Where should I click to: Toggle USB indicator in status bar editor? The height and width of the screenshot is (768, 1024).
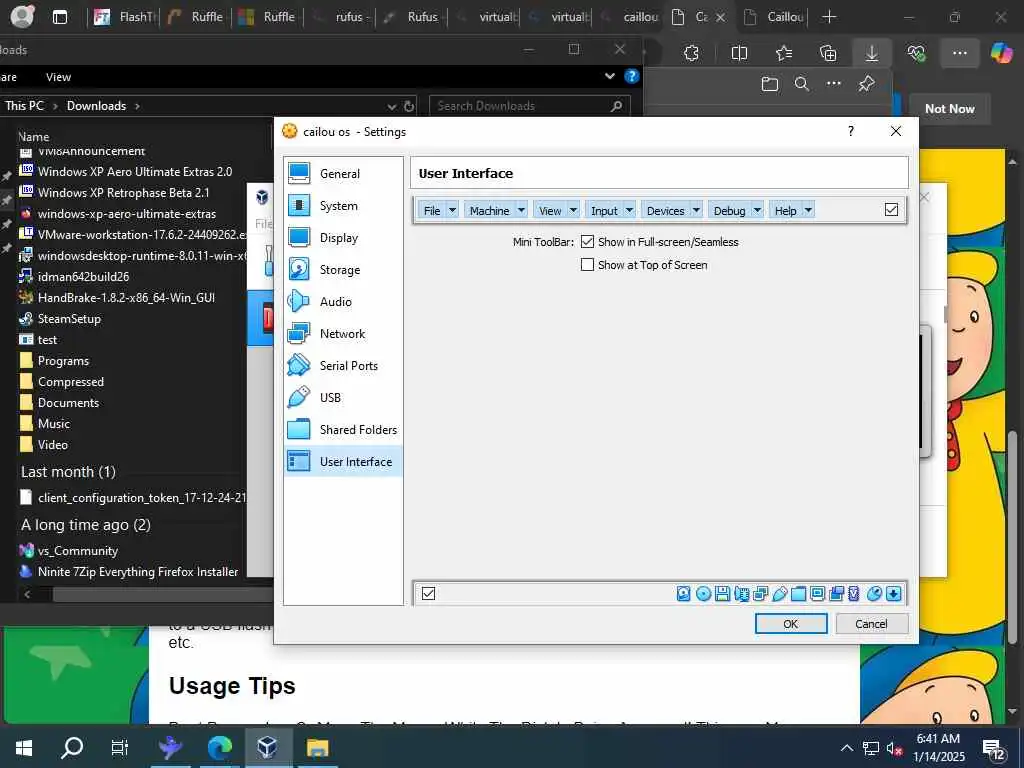(x=779, y=594)
